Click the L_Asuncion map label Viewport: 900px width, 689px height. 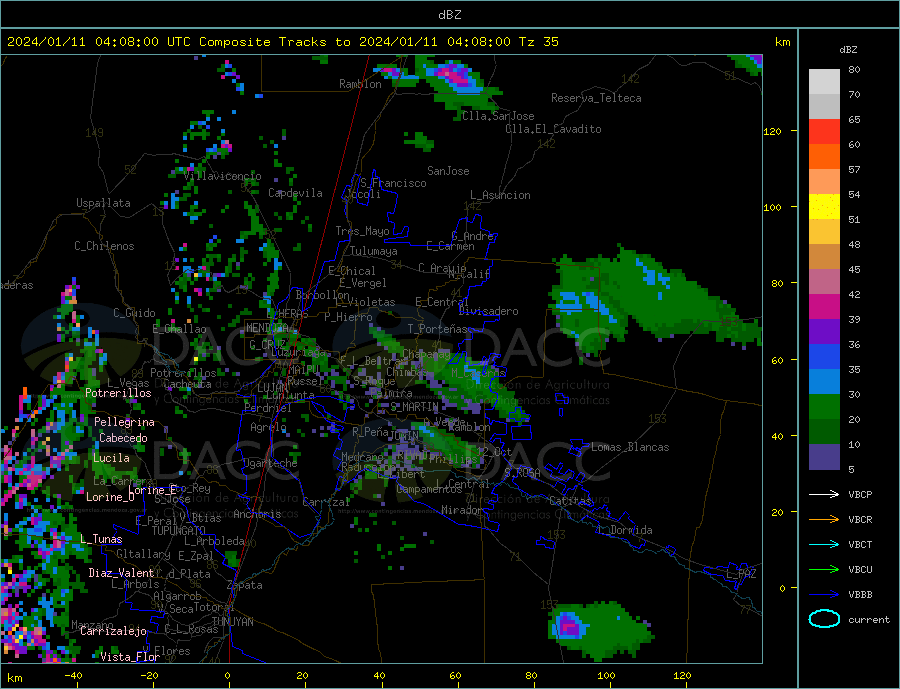point(501,195)
